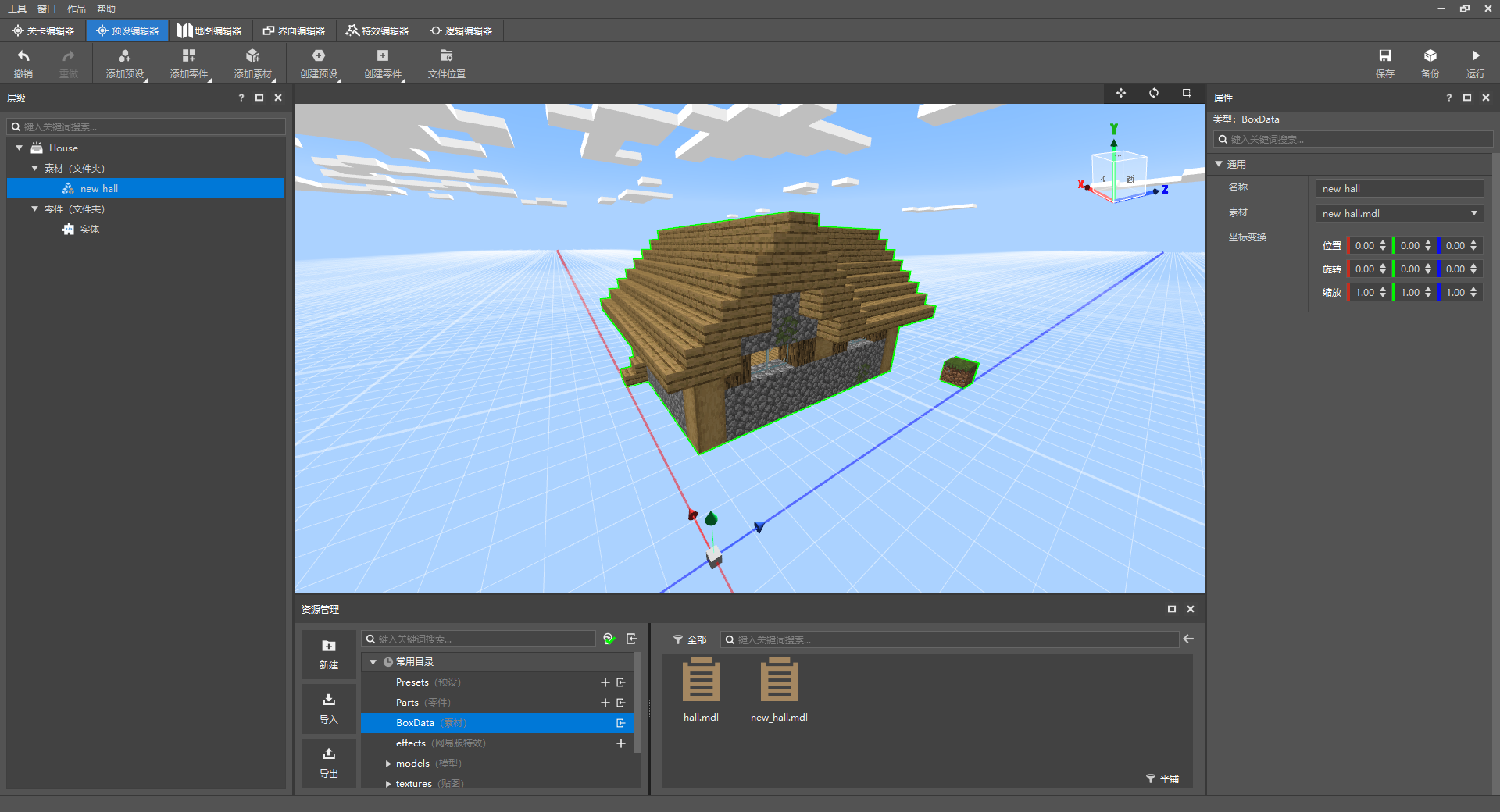This screenshot has width=1500, height=812.
Task: Toggle the move gizmo icon above viewport
Action: [x=1121, y=93]
